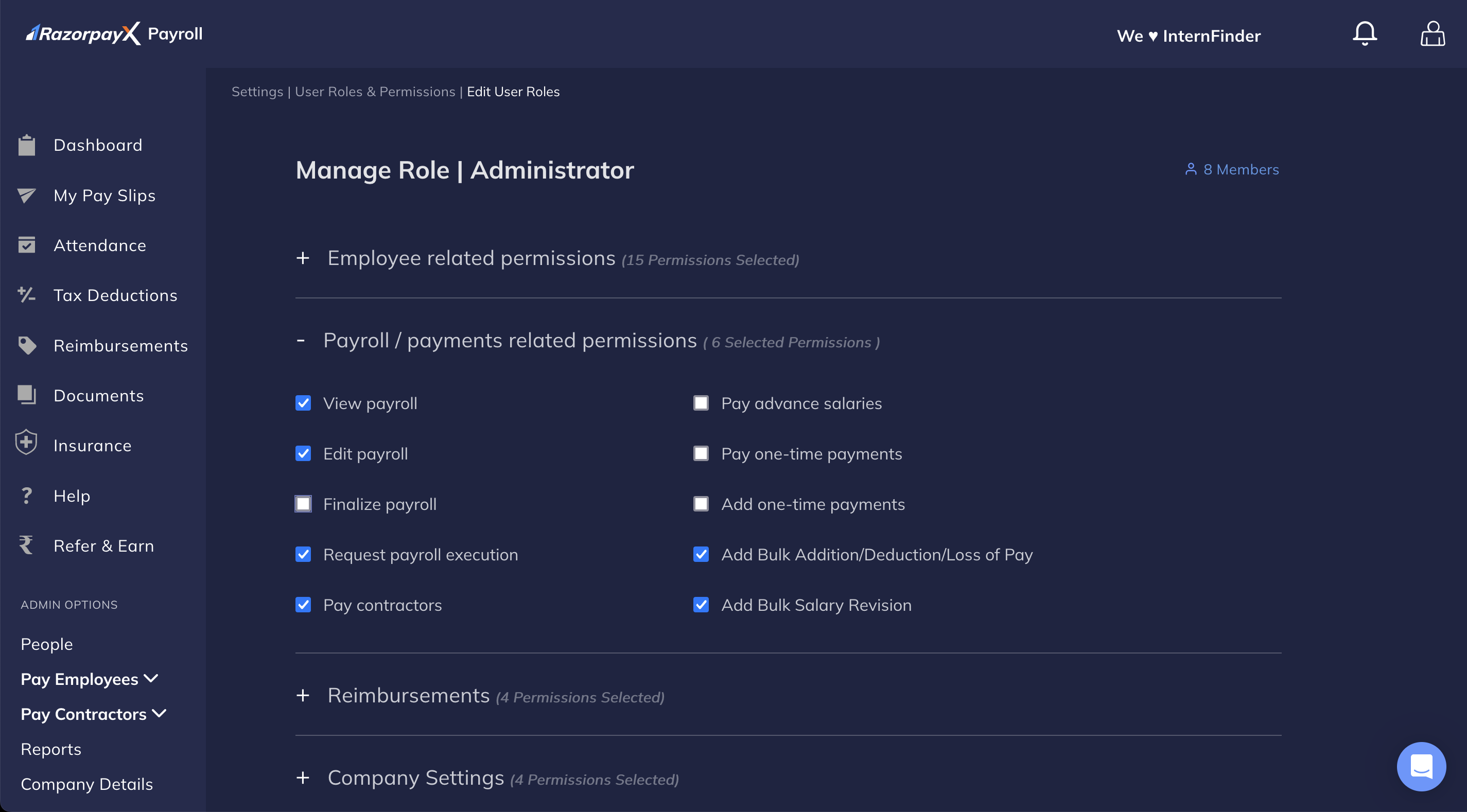Click the Reimbursements icon in sidebar

click(x=27, y=345)
